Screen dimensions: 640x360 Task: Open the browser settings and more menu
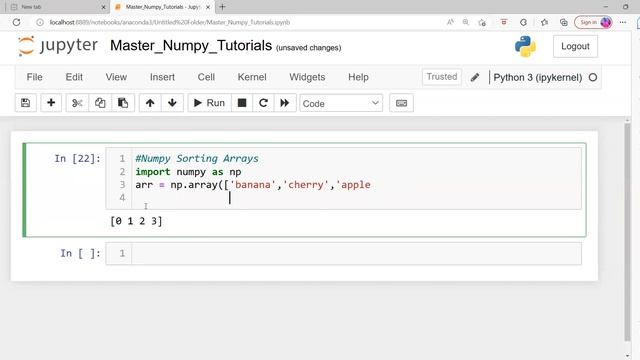[x=623, y=22]
